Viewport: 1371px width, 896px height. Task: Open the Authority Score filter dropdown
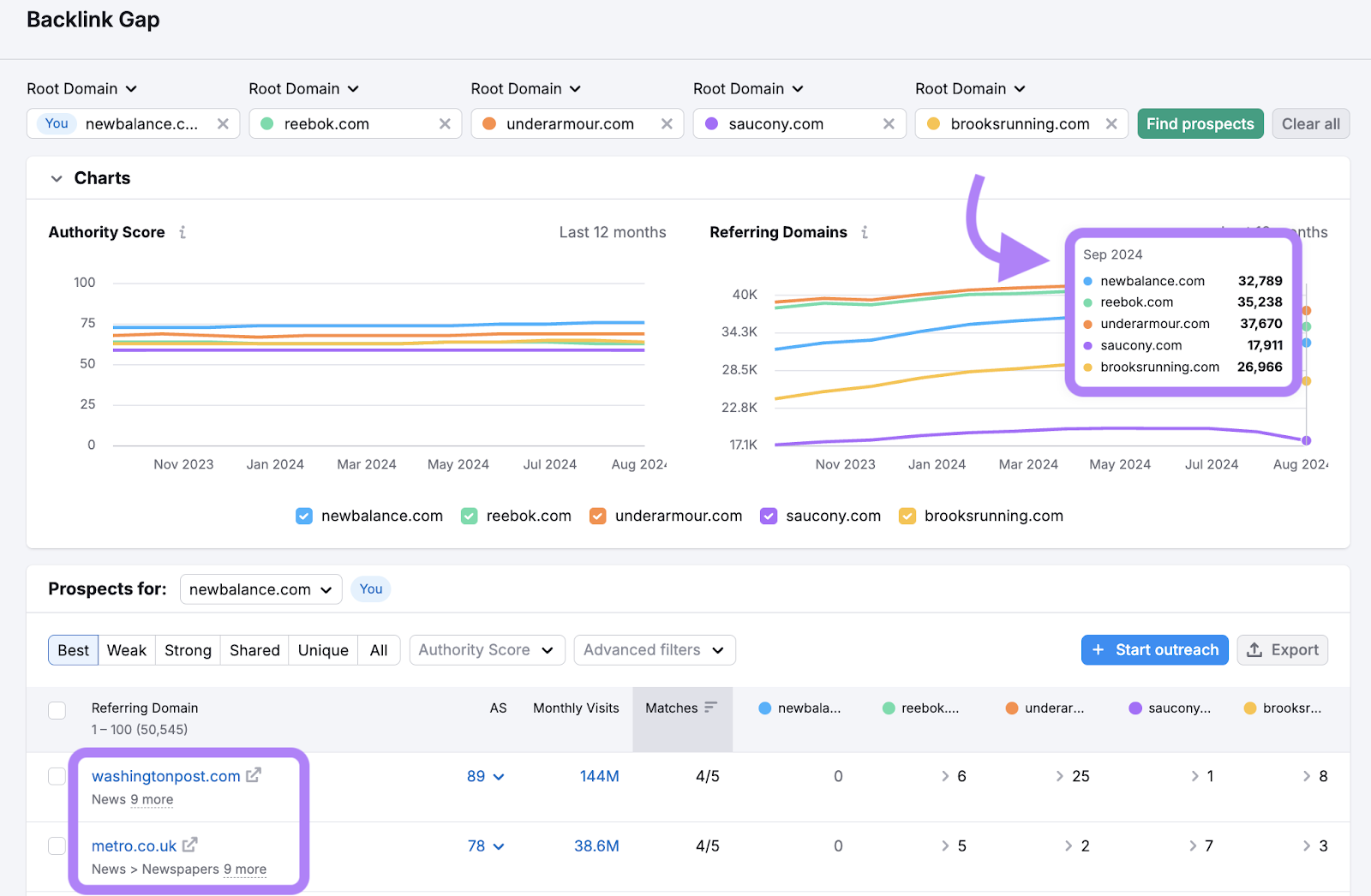tap(487, 650)
